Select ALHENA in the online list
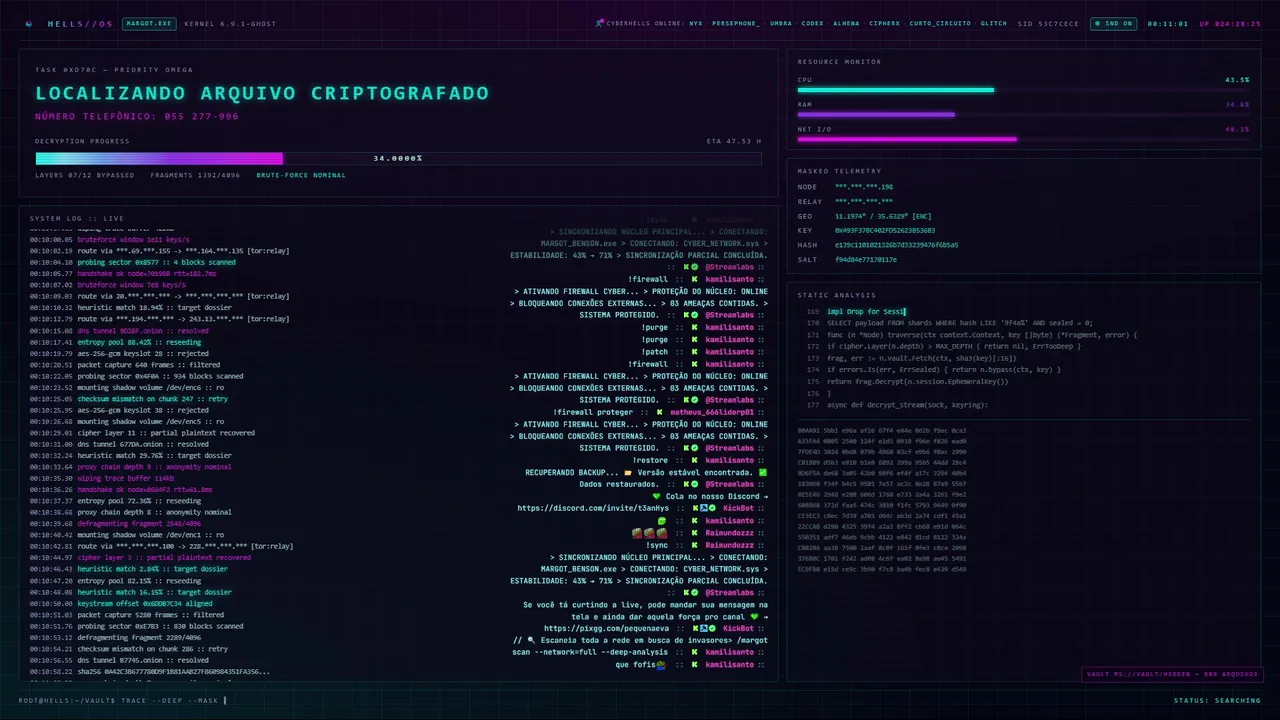 846,23
